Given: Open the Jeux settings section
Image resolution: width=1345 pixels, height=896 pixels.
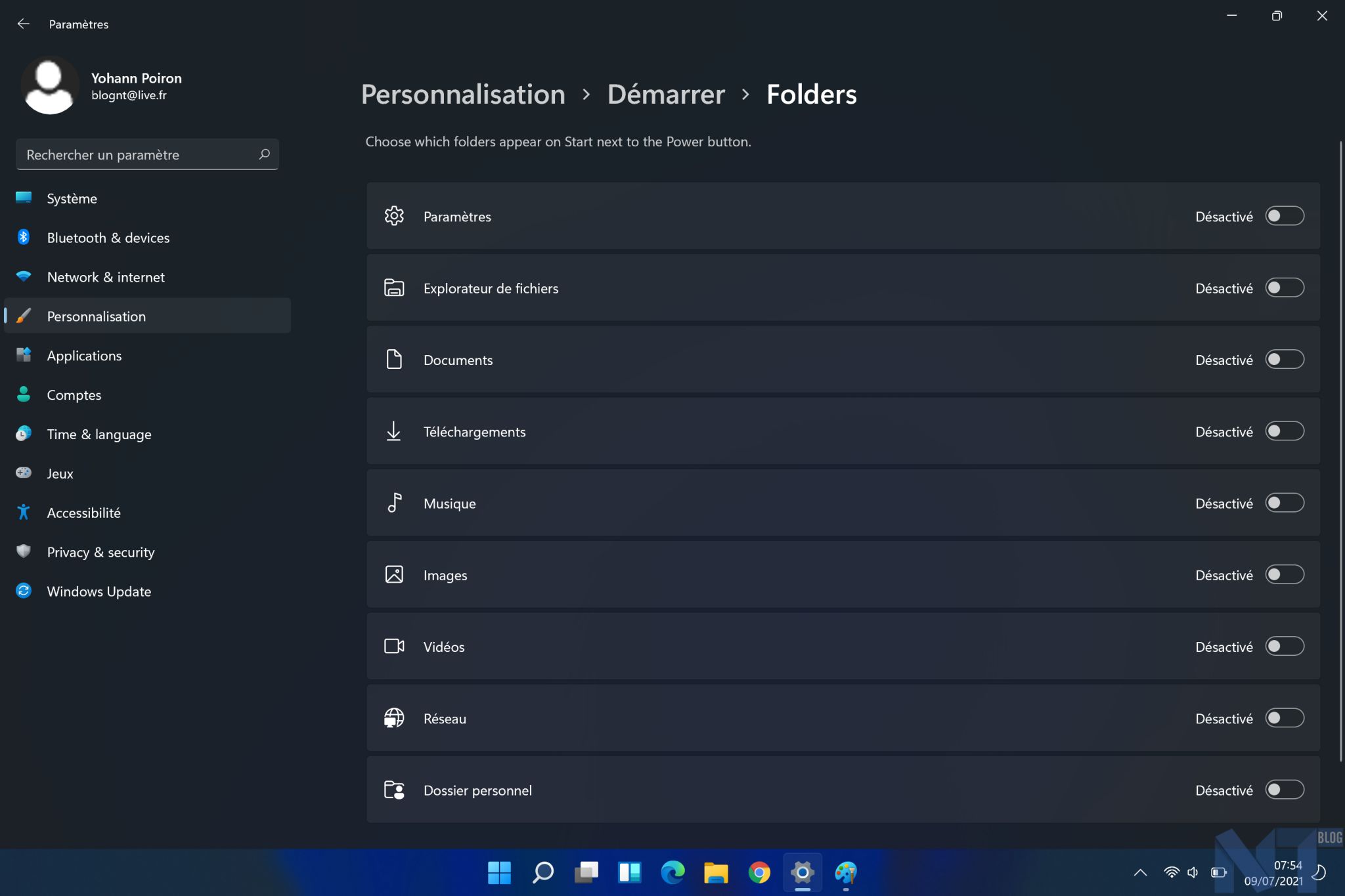Looking at the screenshot, I should [59, 473].
